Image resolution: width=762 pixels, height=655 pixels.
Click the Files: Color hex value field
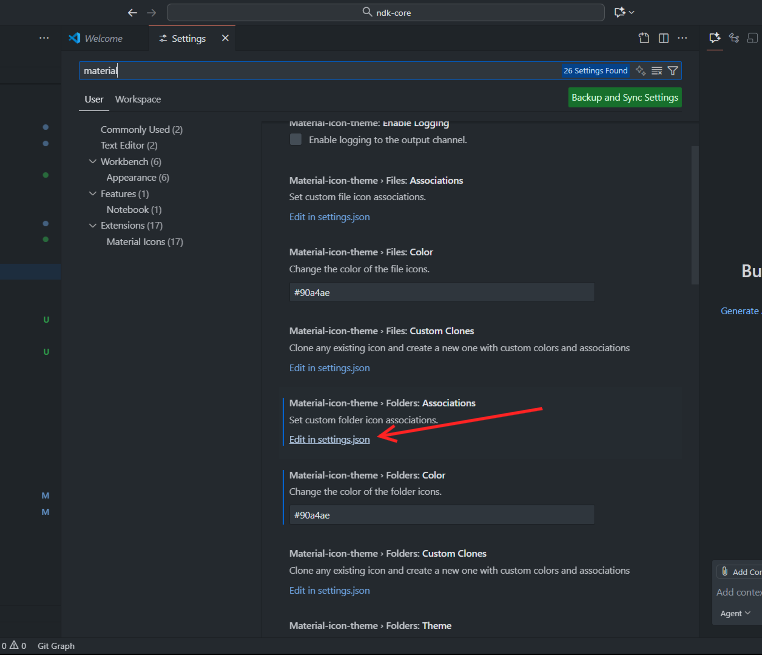(441, 292)
